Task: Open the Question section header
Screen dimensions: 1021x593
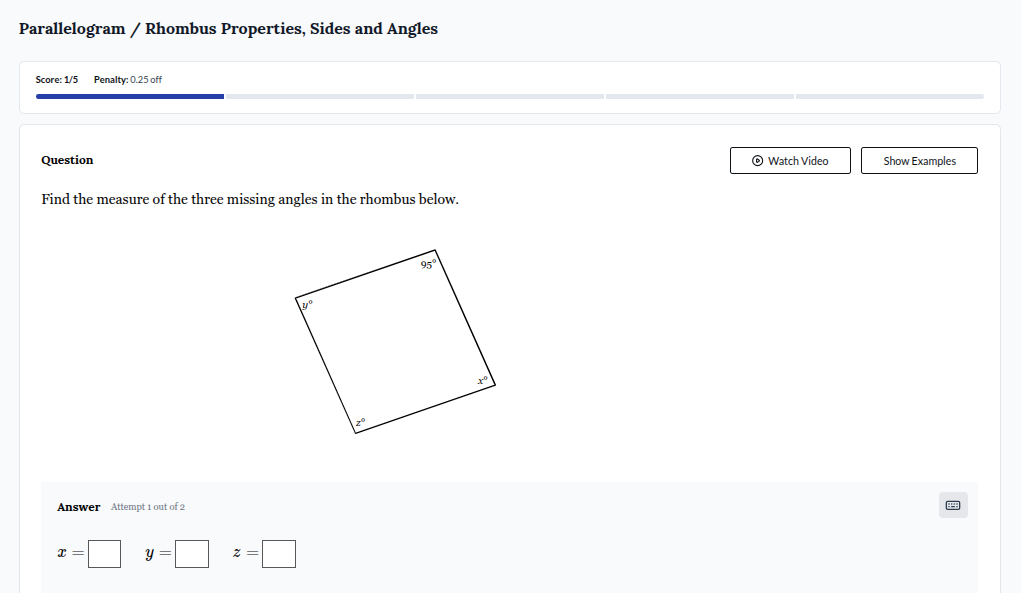Action: 67,160
